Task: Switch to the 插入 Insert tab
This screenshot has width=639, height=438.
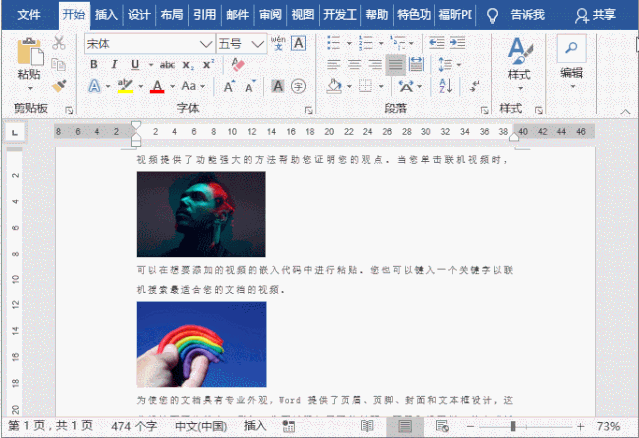Action: [106, 15]
